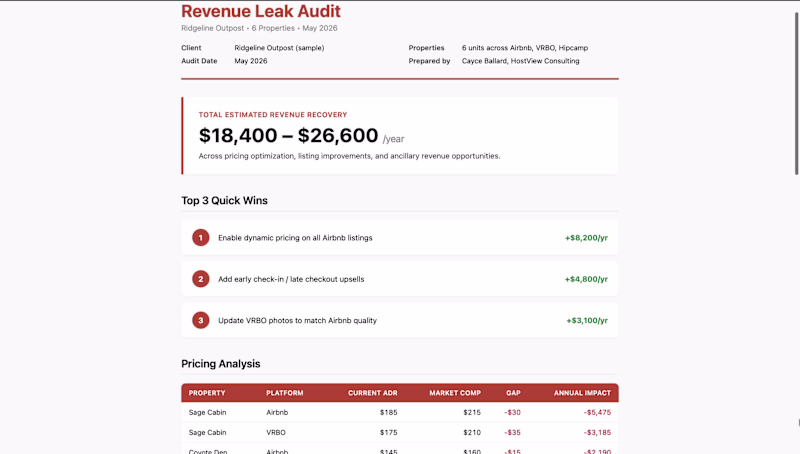Click '6 units across Airbnb, VRBO, Hipcamp'
The height and width of the screenshot is (454, 800).
pos(524,48)
